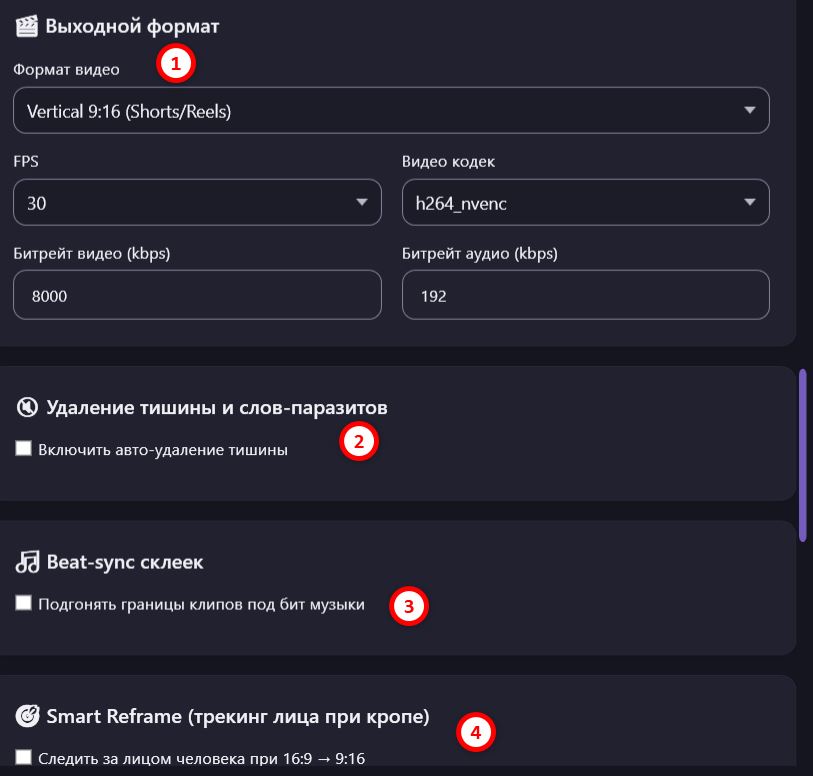Click the clapperboard icon beside Выходной формат

pyautogui.click(x=26, y=26)
